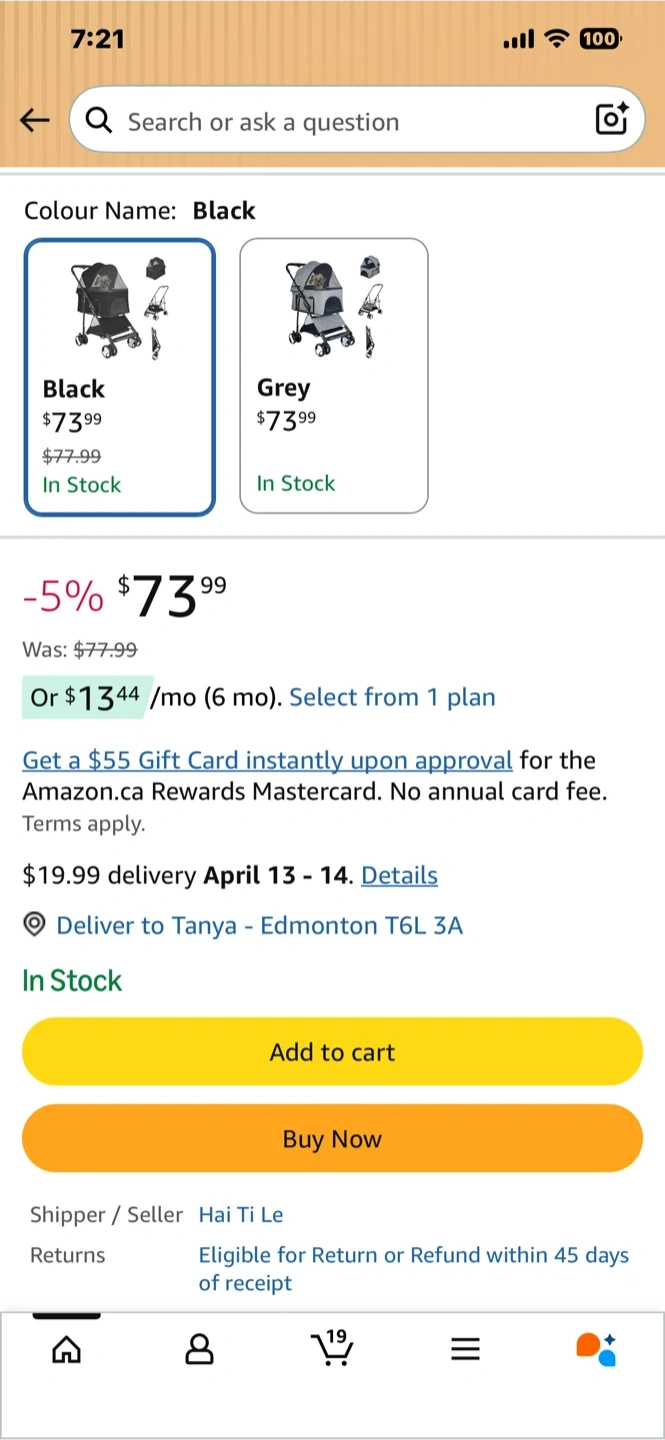Change the Deliver to Tanya address
The width and height of the screenshot is (665, 1440).
259,925
